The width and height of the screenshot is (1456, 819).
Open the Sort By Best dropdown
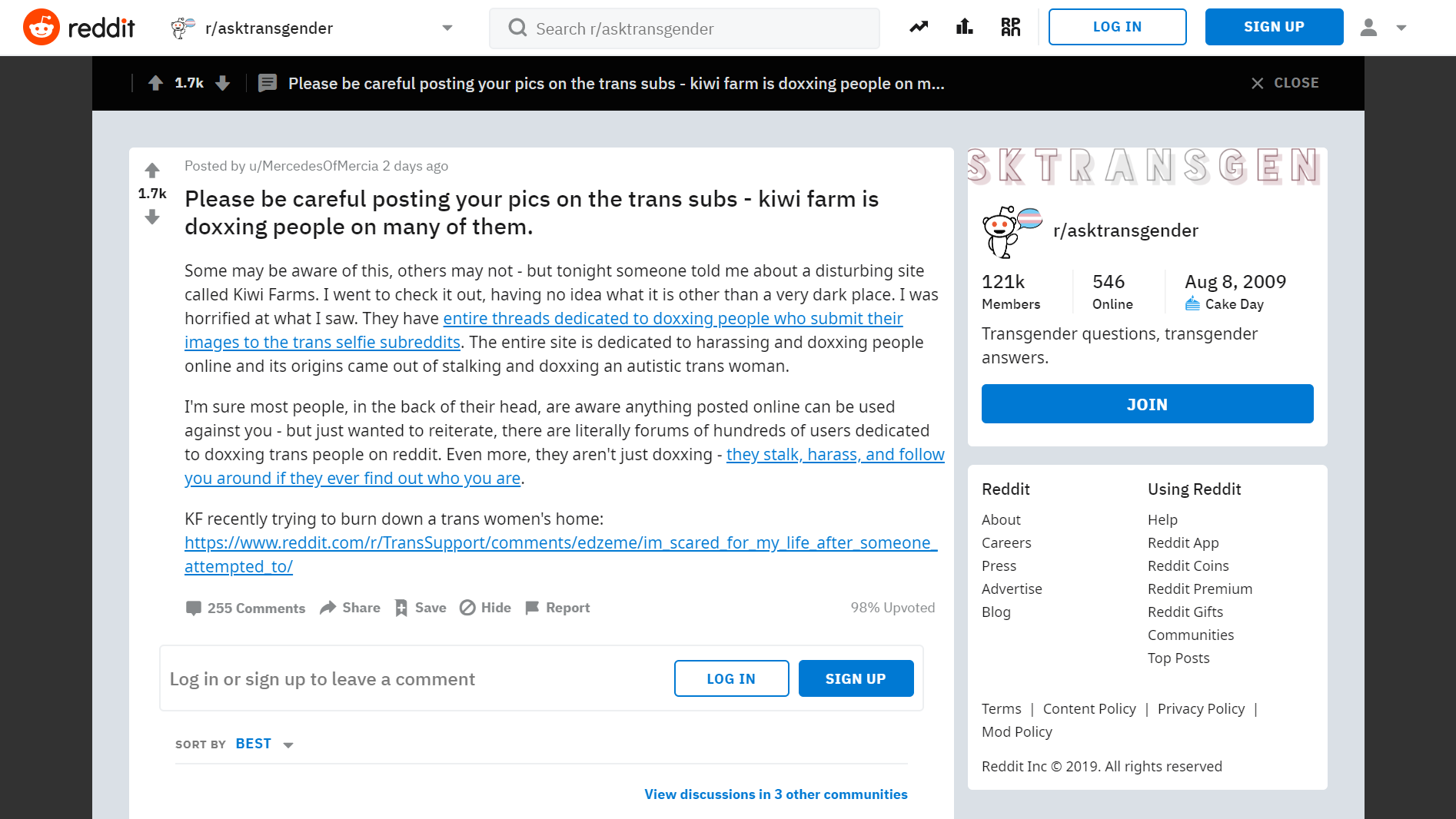pos(264,744)
